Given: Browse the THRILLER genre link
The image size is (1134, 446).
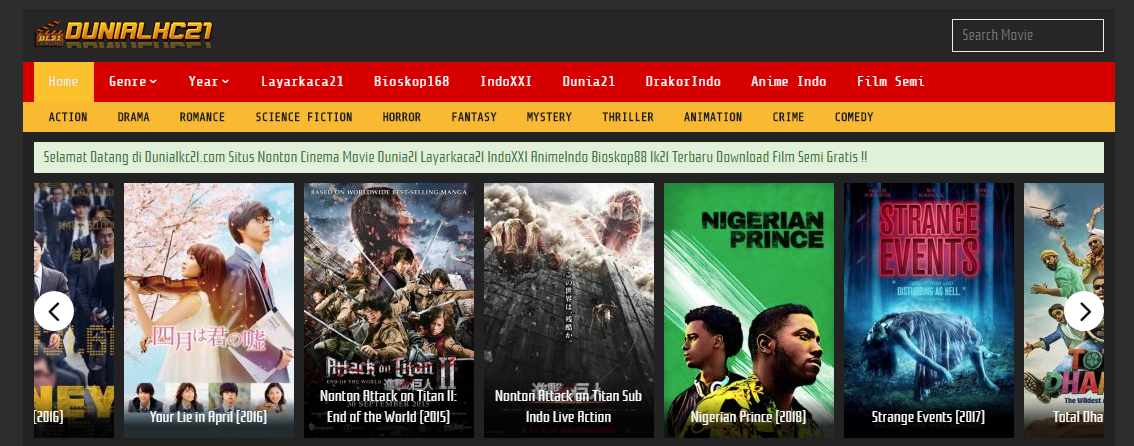Looking at the screenshot, I should pyautogui.click(x=628, y=117).
